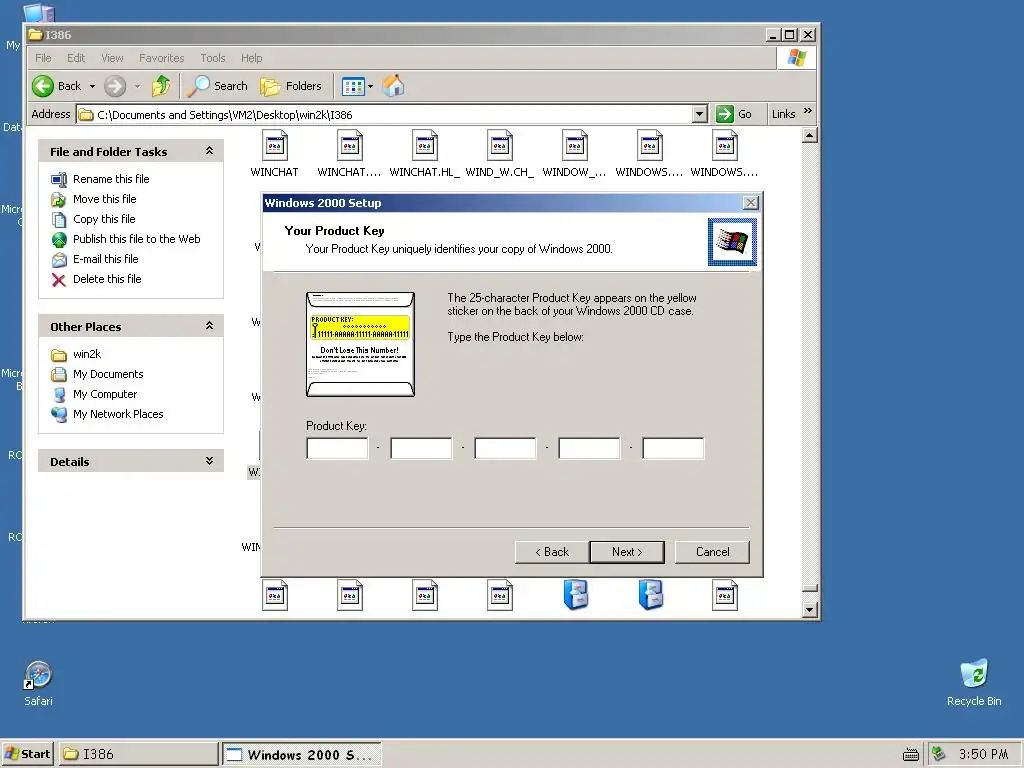Open the Help menu
The image size is (1024, 768).
click(x=251, y=58)
